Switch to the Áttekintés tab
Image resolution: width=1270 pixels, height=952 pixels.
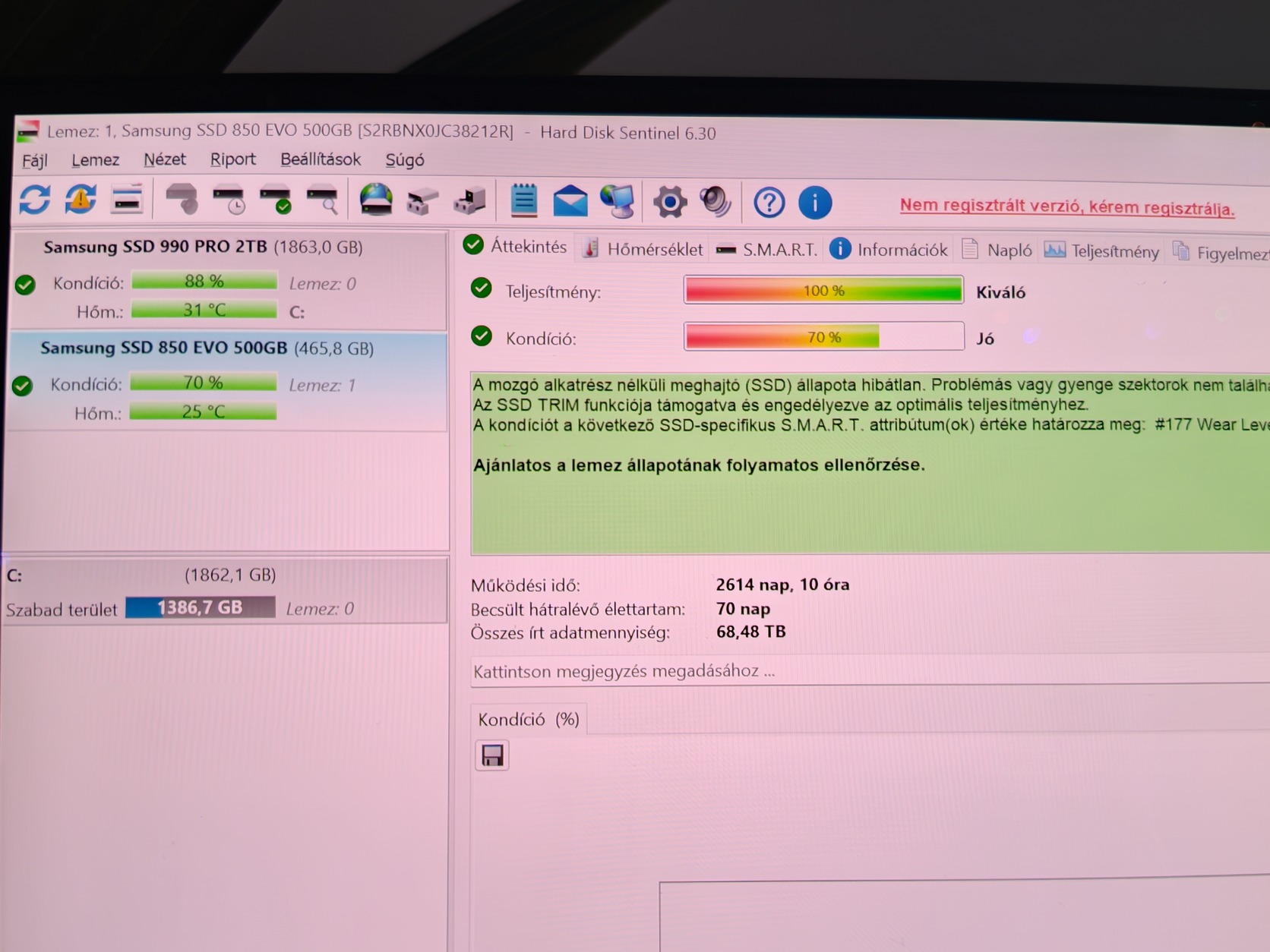[516, 246]
